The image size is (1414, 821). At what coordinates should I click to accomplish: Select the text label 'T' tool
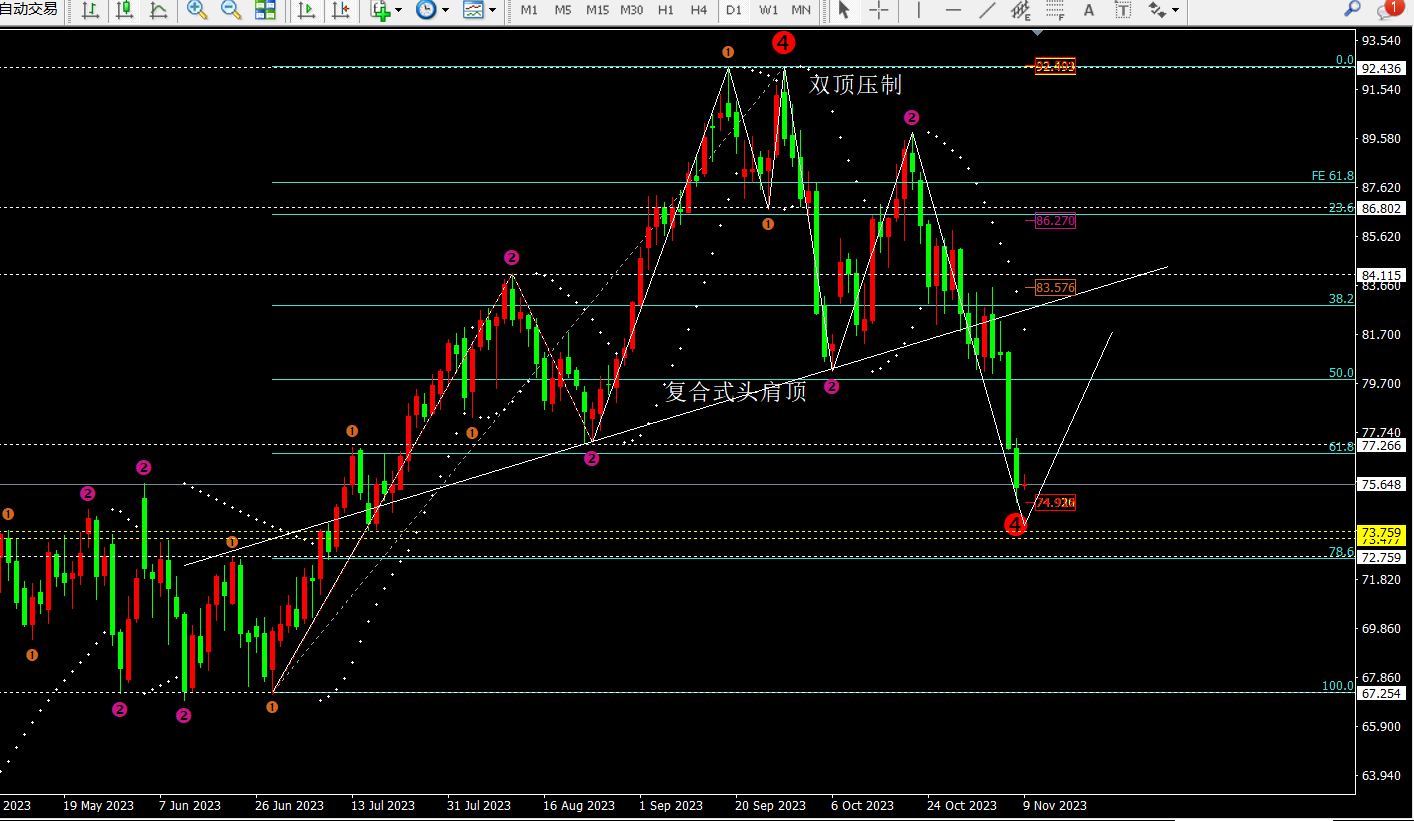[x=1123, y=10]
